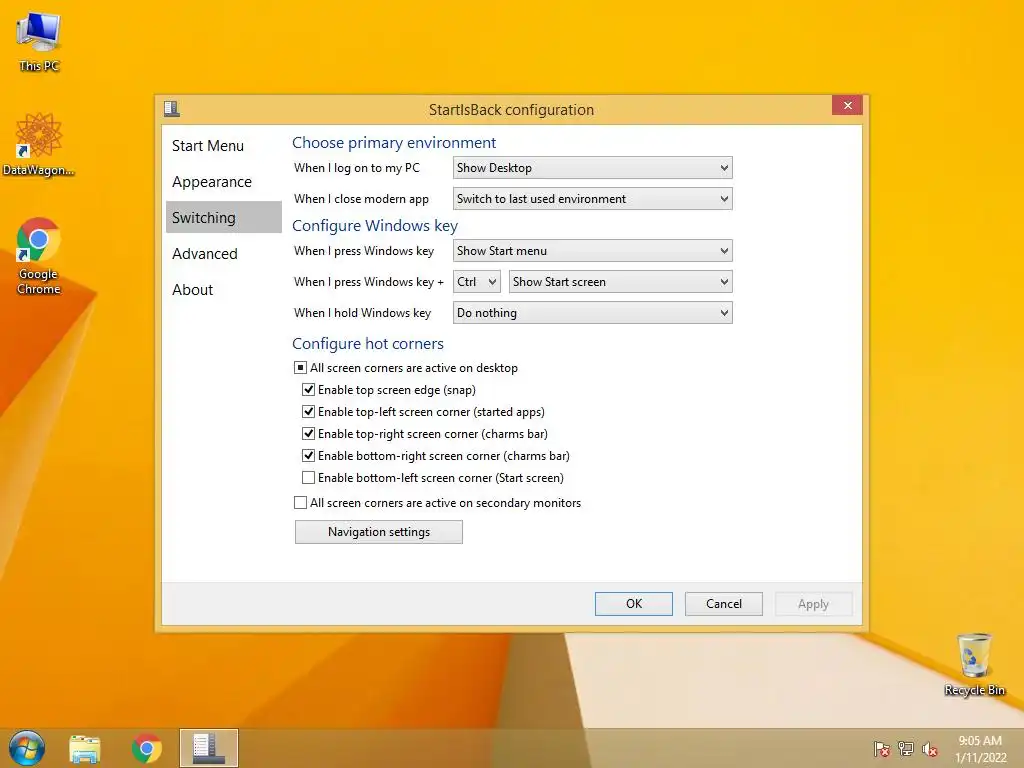This screenshot has width=1024, height=768.
Task: Open the About section
Action: tap(223, 289)
